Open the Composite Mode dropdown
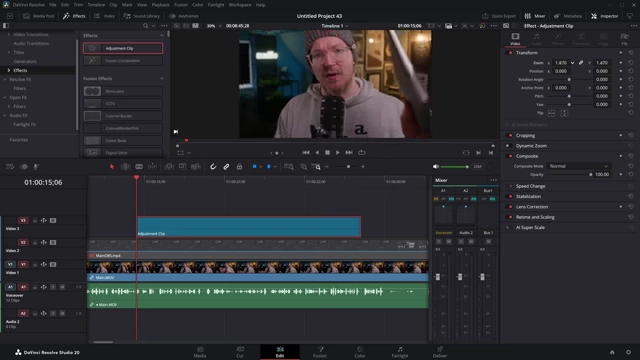 (578, 166)
